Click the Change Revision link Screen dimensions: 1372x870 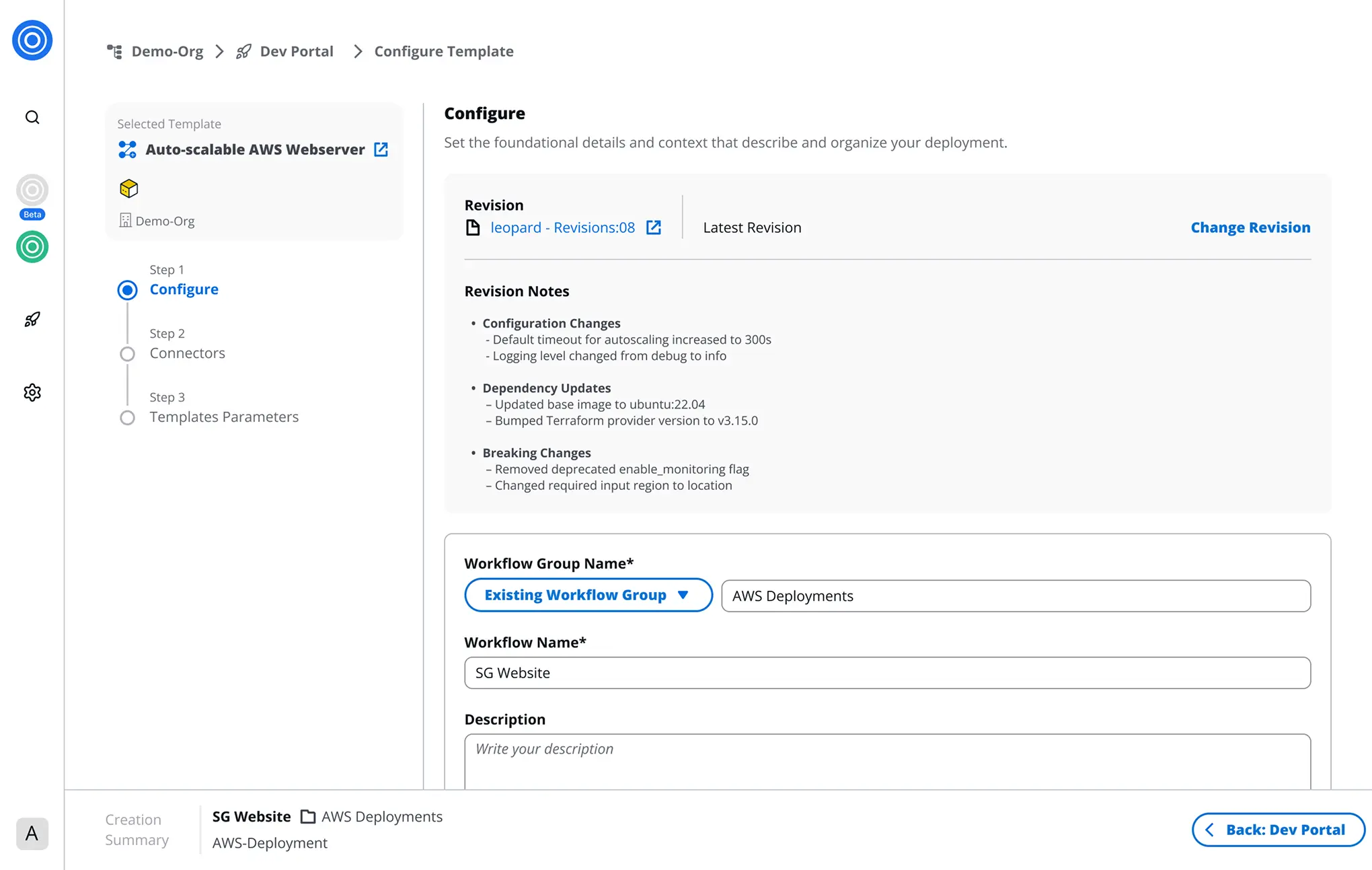click(1250, 227)
